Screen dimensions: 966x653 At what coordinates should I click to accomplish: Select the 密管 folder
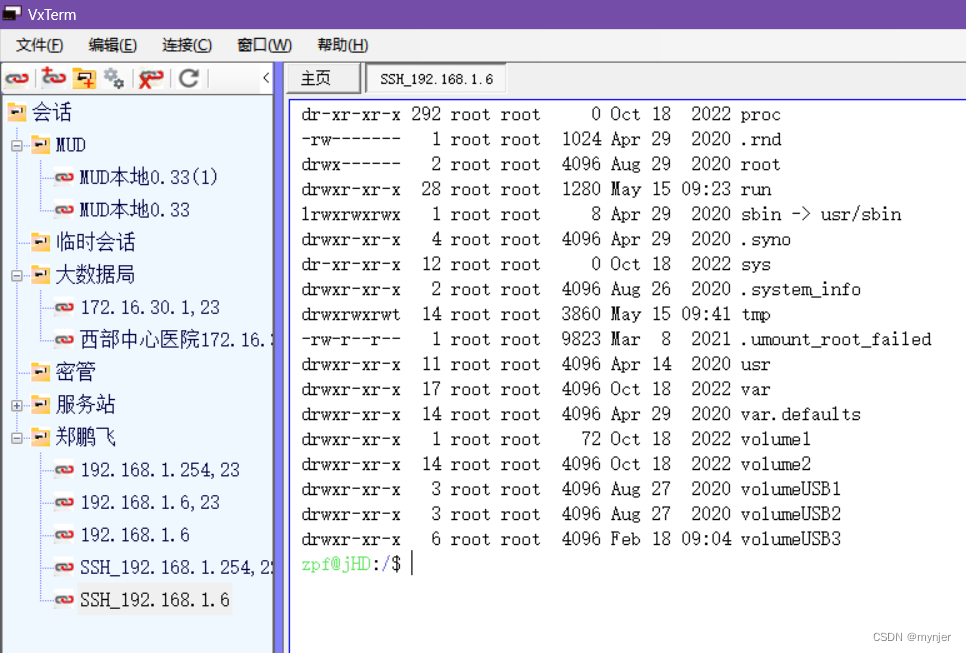tap(76, 372)
